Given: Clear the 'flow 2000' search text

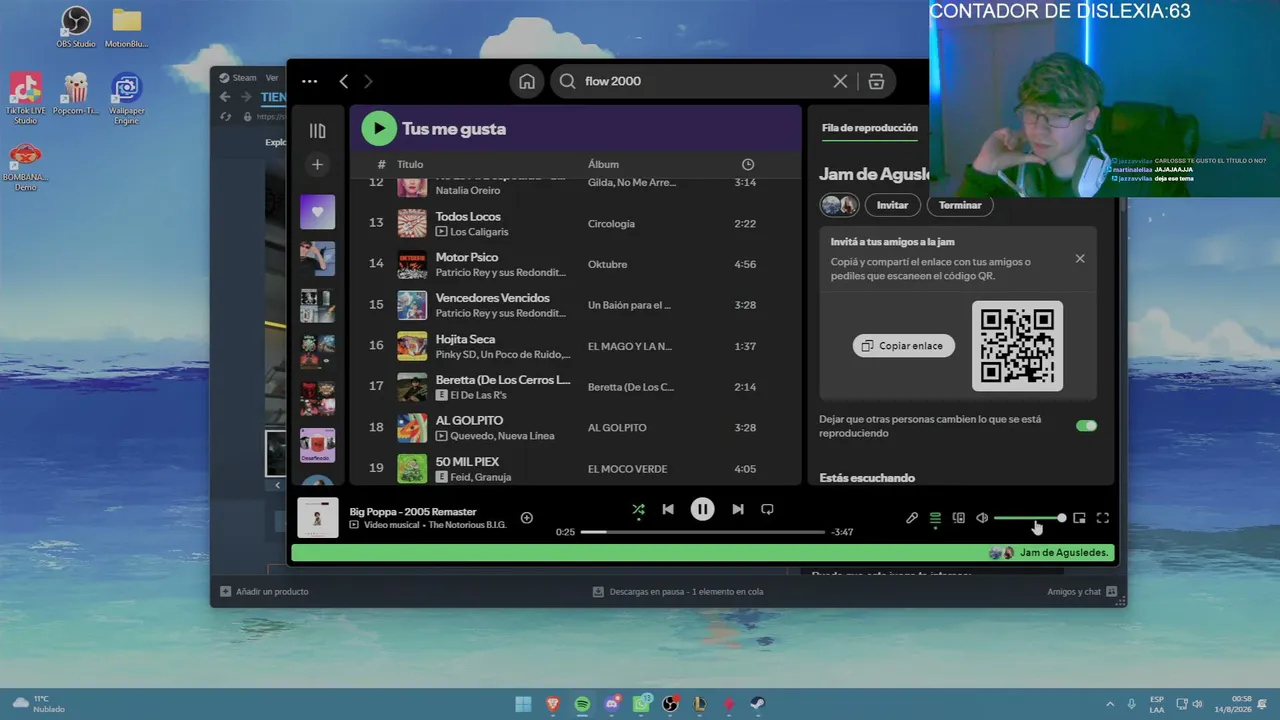Looking at the screenshot, I should coord(840,81).
